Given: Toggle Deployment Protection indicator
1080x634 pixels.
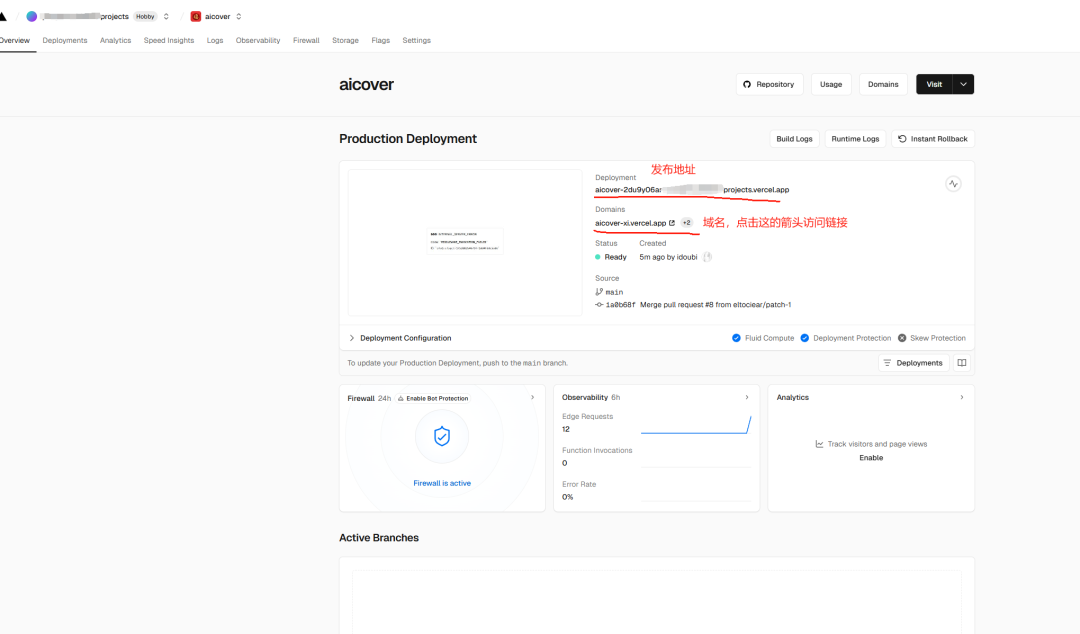Looking at the screenshot, I should [x=805, y=338].
